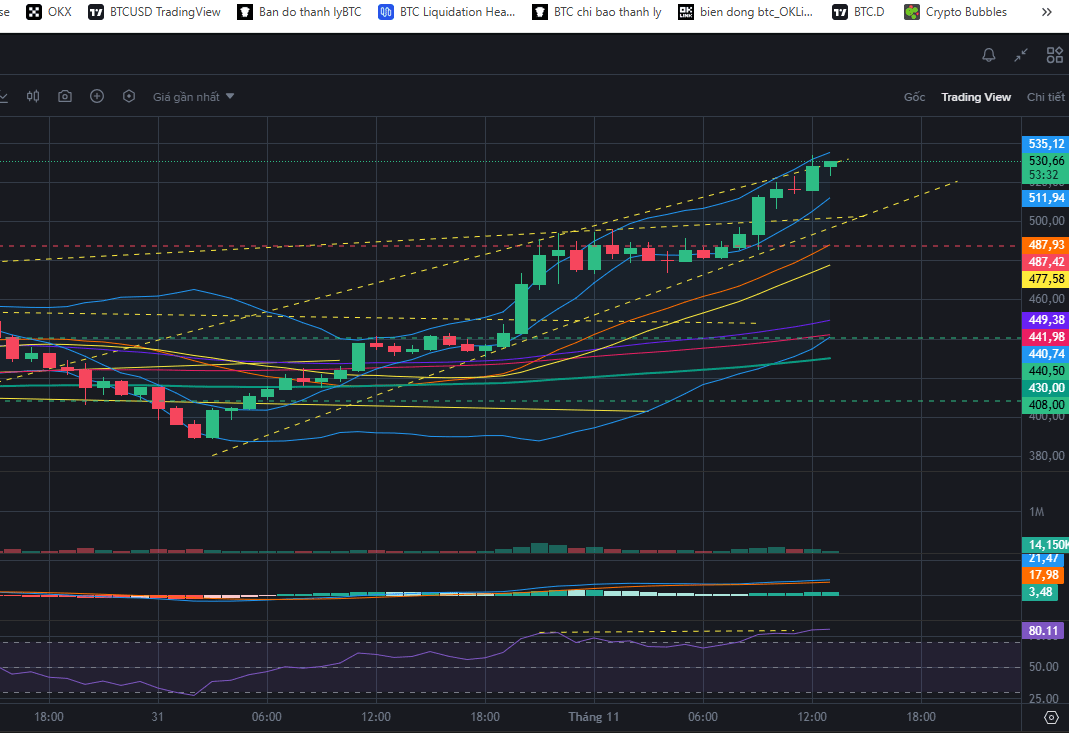Expand the Giá gần nhất dropdown
This screenshot has width=1069, height=733.
194,97
